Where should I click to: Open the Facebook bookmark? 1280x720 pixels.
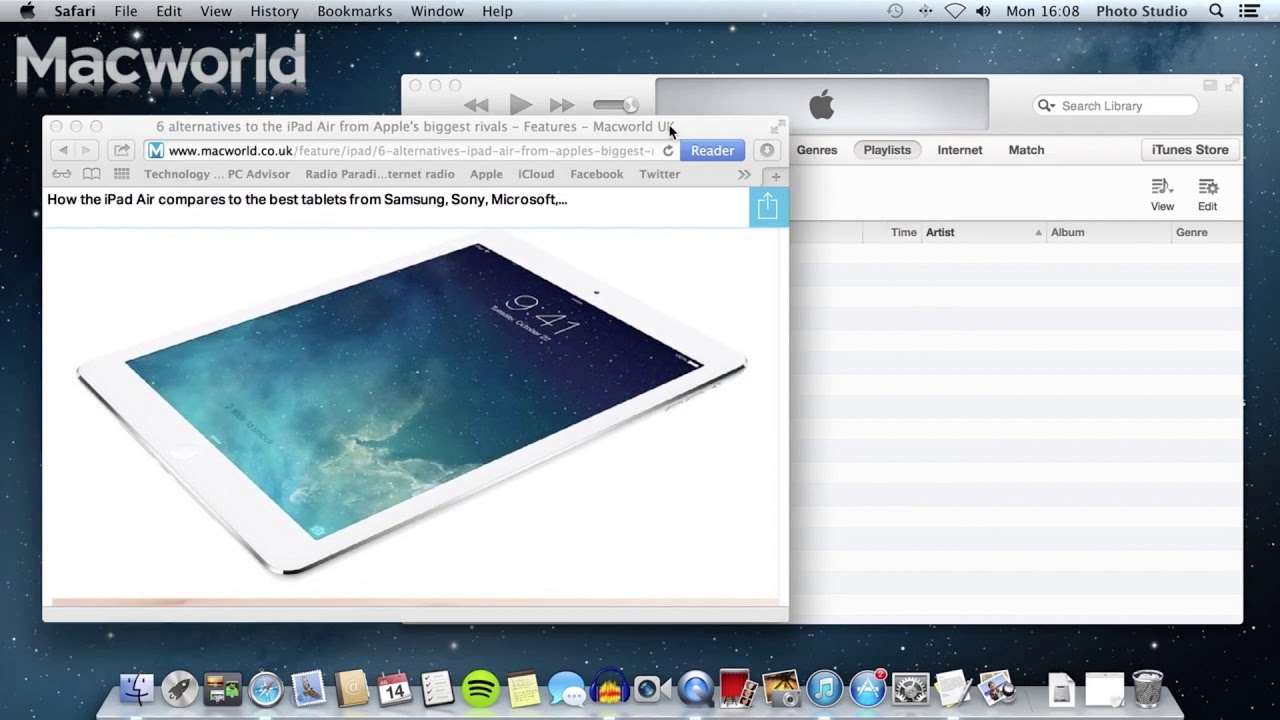596,174
